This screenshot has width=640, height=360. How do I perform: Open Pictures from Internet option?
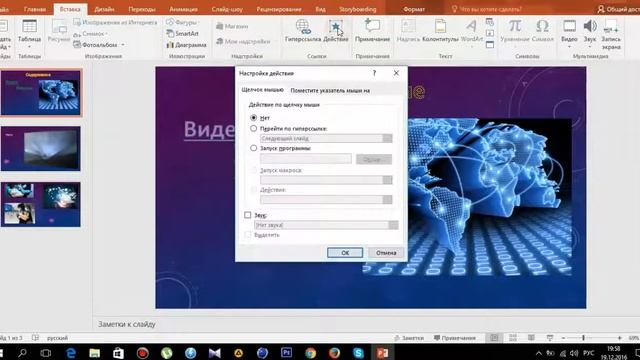pos(116,22)
